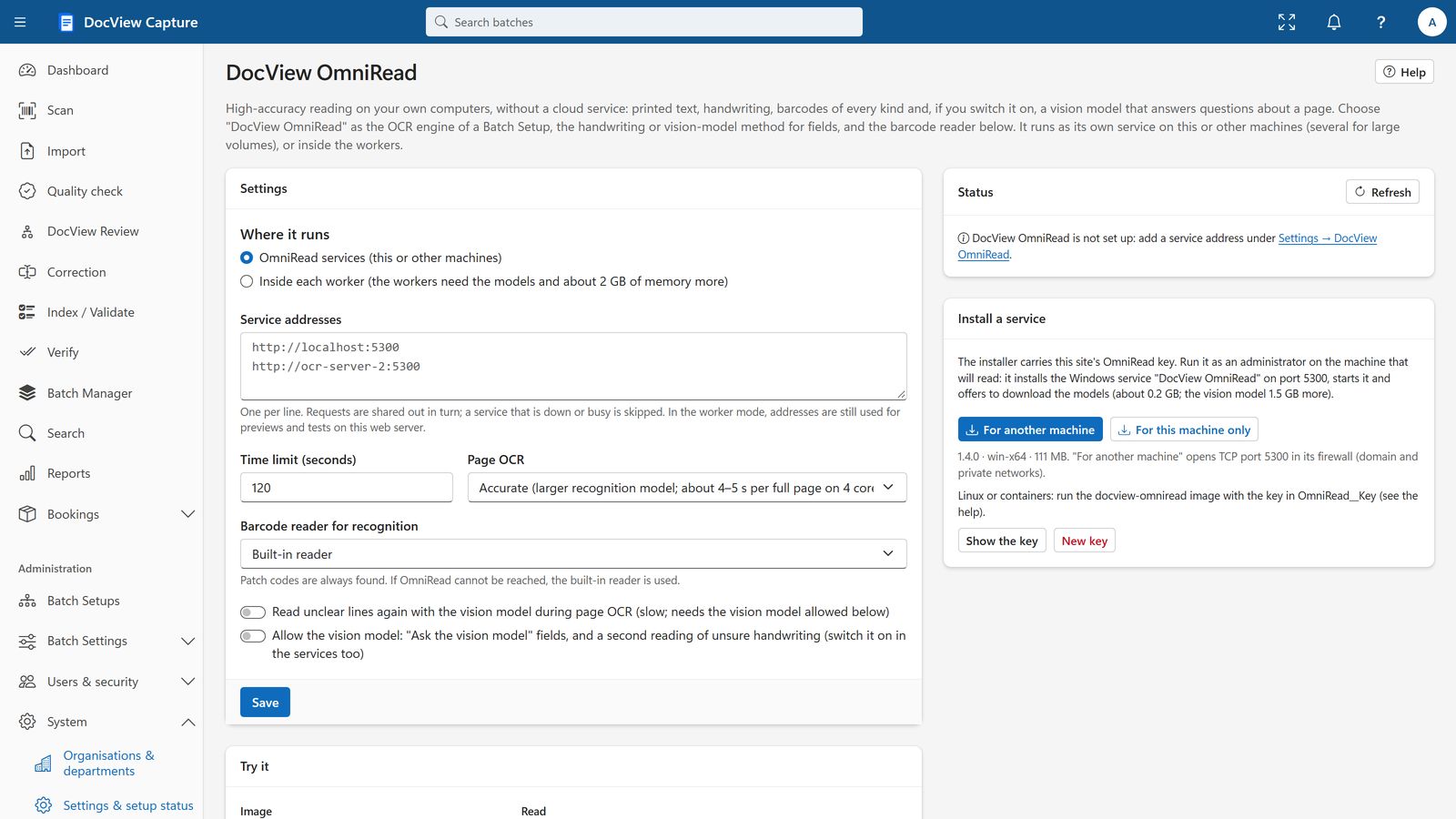Open the notifications bell
Viewport: 1456px width, 819px height.
1334,22
